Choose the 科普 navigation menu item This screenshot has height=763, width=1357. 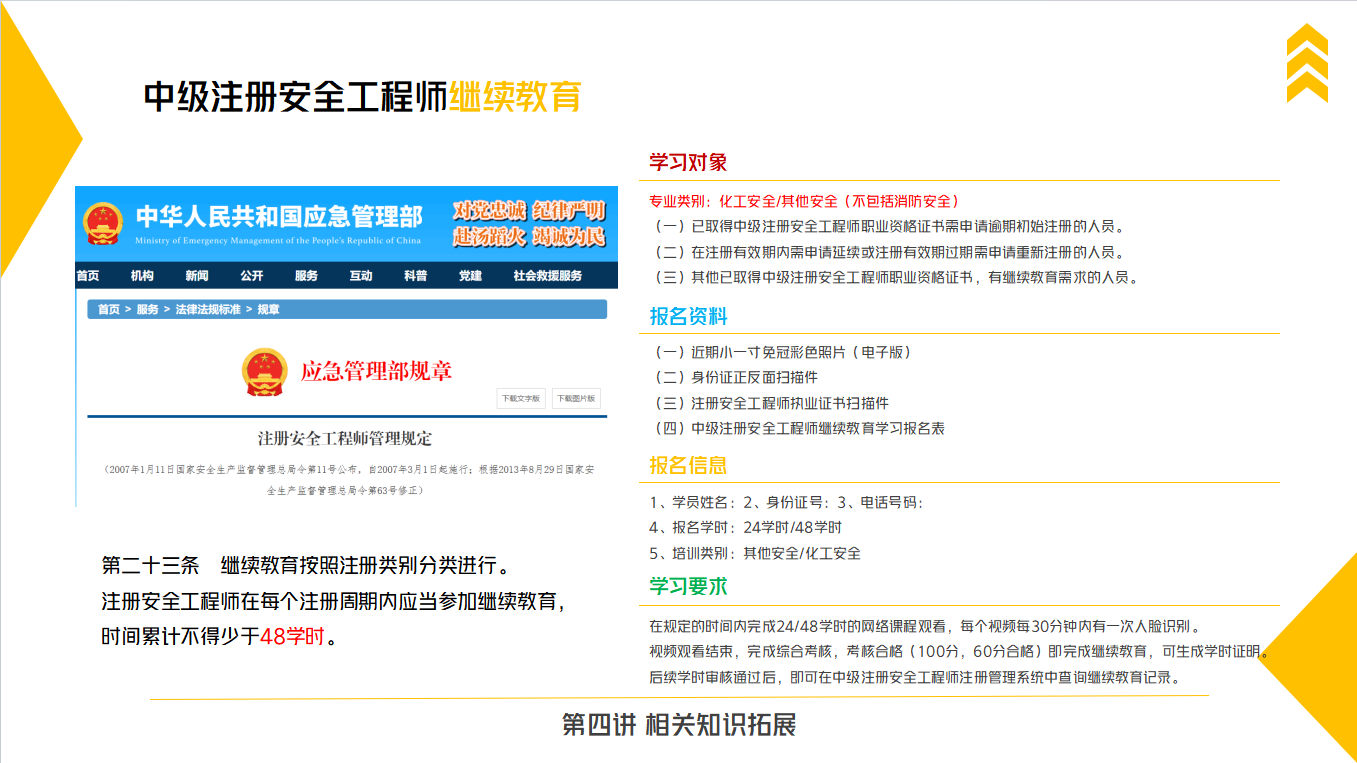(x=416, y=276)
